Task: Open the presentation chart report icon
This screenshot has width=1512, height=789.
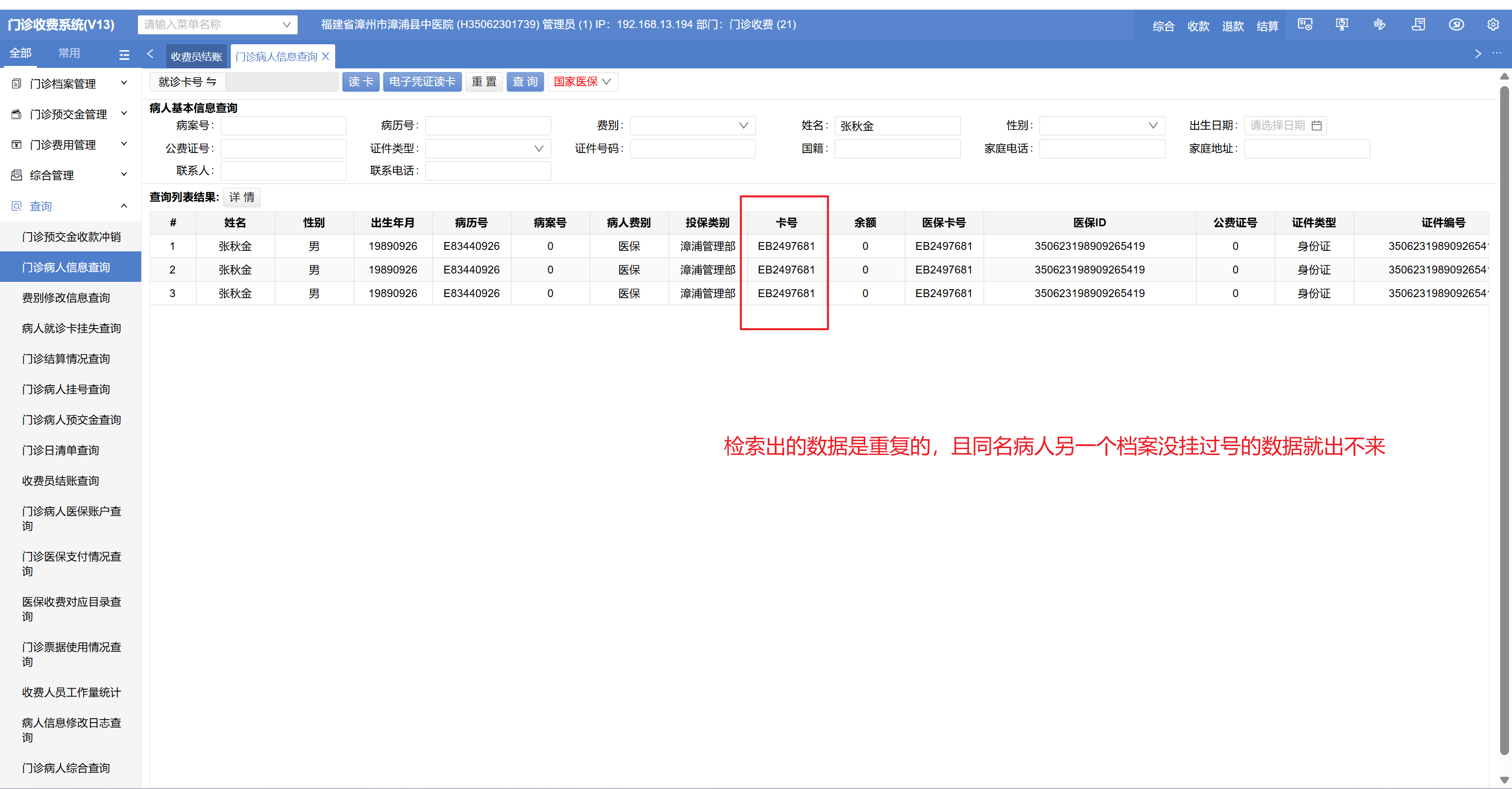Action: point(1342,25)
